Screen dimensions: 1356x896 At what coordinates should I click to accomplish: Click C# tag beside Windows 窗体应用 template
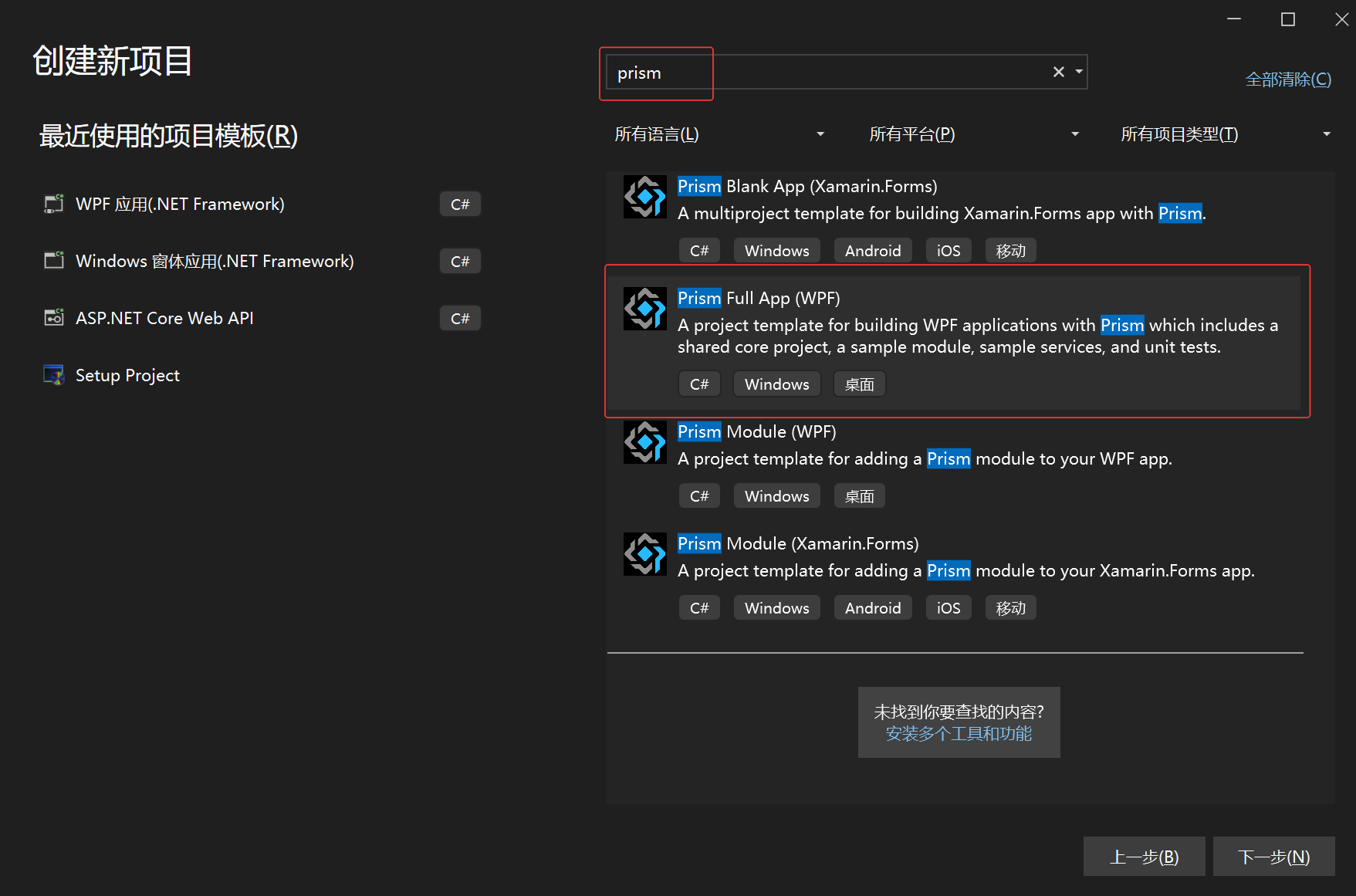coord(460,261)
